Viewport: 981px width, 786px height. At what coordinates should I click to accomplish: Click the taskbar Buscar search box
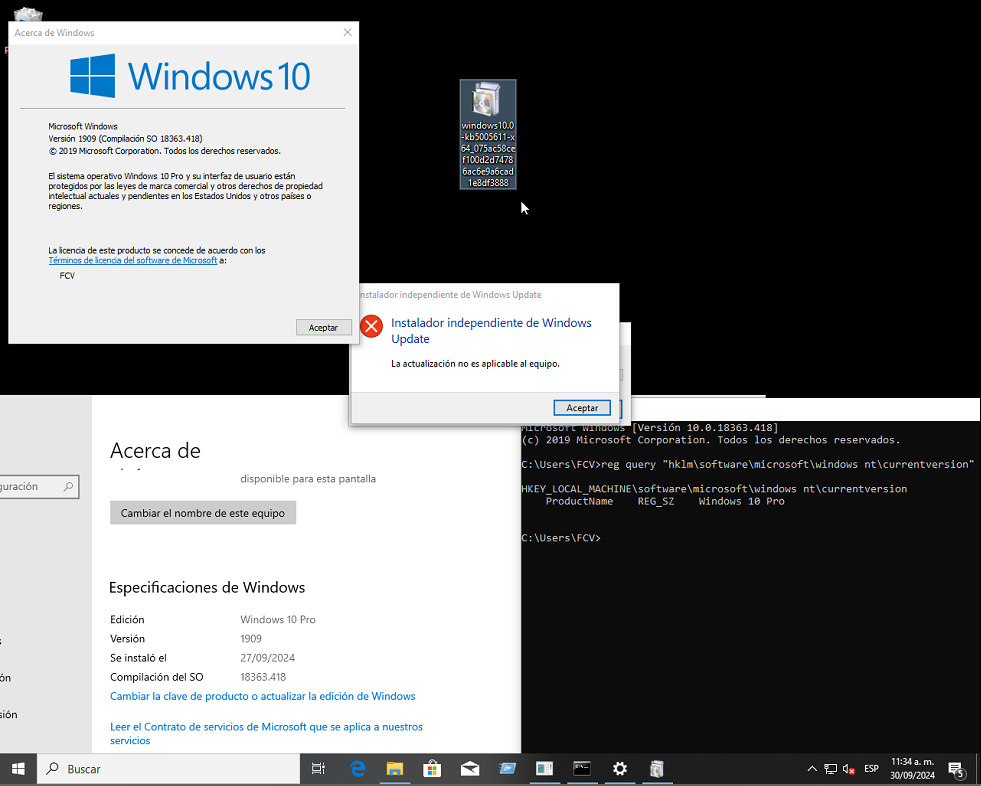pyautogui.click(x=169, y=768)
